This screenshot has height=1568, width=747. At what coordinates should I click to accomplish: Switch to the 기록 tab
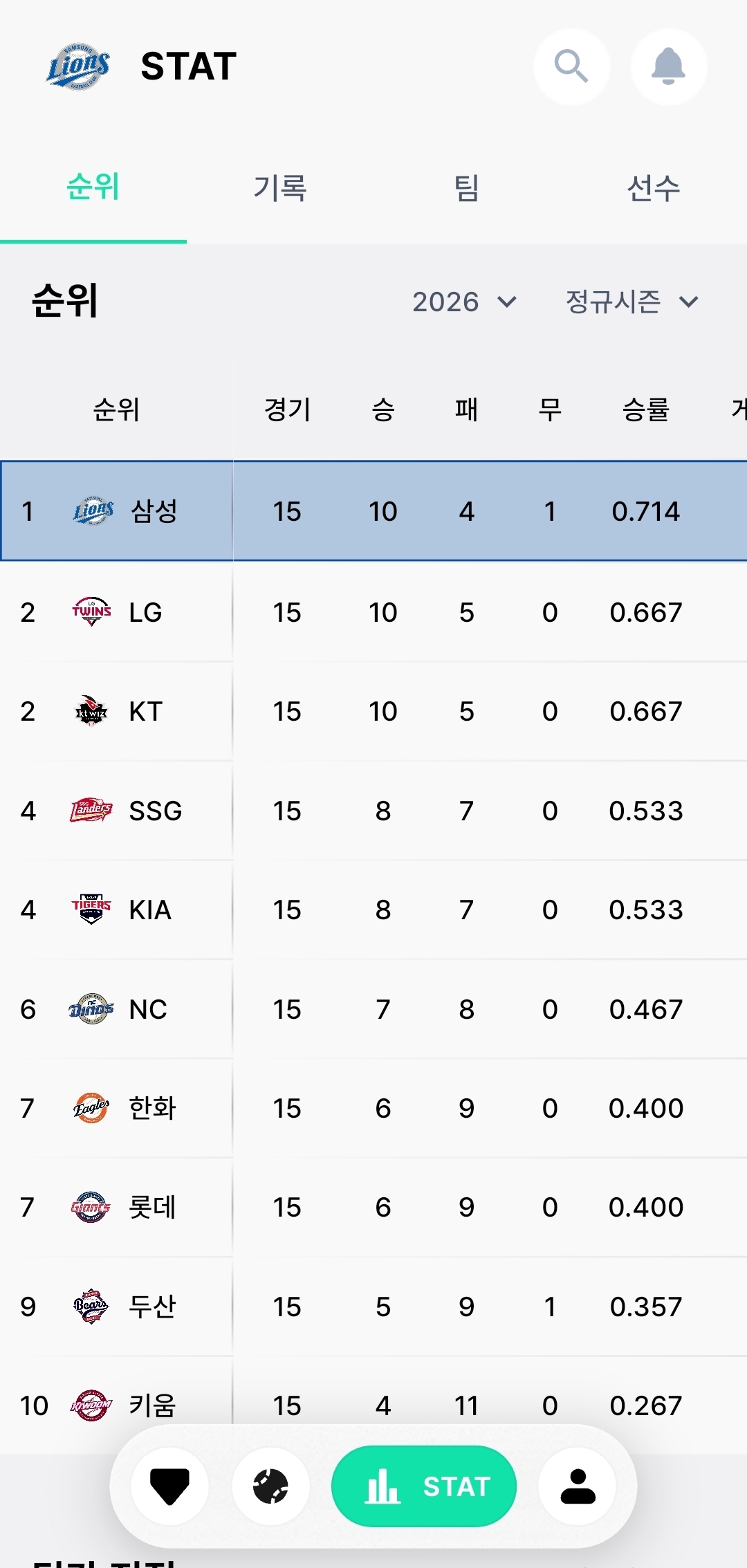click(280, 187)
